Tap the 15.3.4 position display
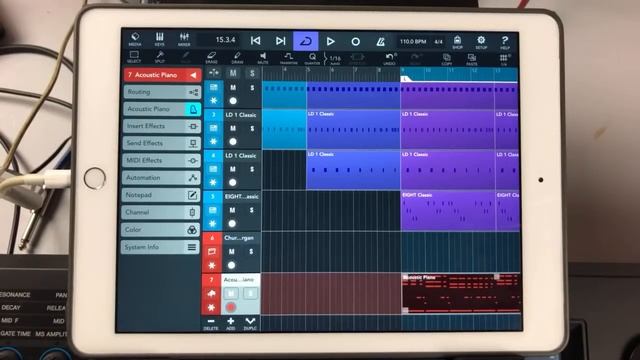 225,40
